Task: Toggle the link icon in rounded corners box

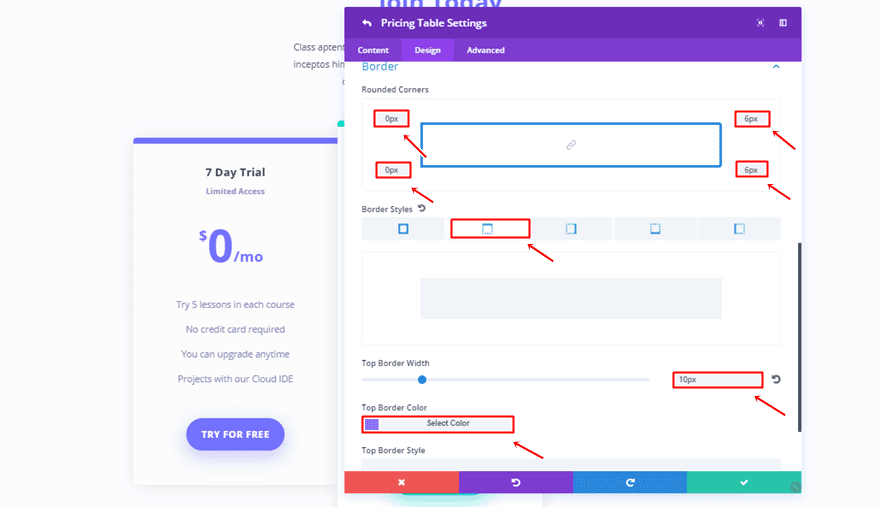Action: click(571, 145)
